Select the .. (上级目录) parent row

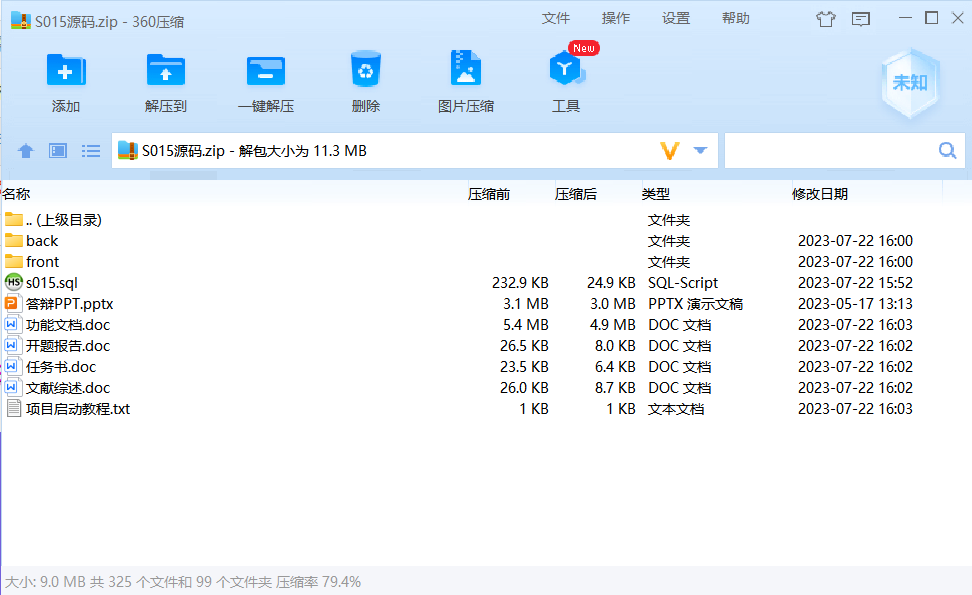[x=64, y=219]
